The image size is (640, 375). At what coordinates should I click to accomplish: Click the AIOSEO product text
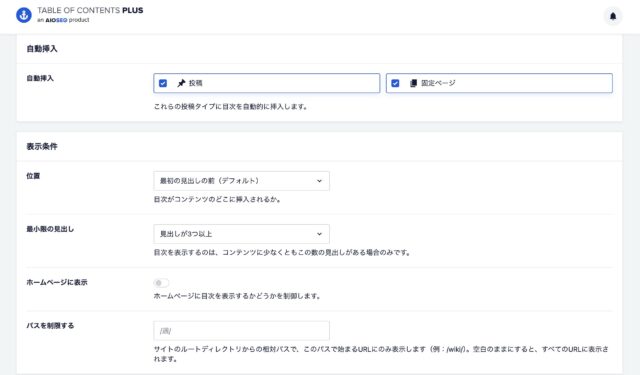tap(63, 20)
